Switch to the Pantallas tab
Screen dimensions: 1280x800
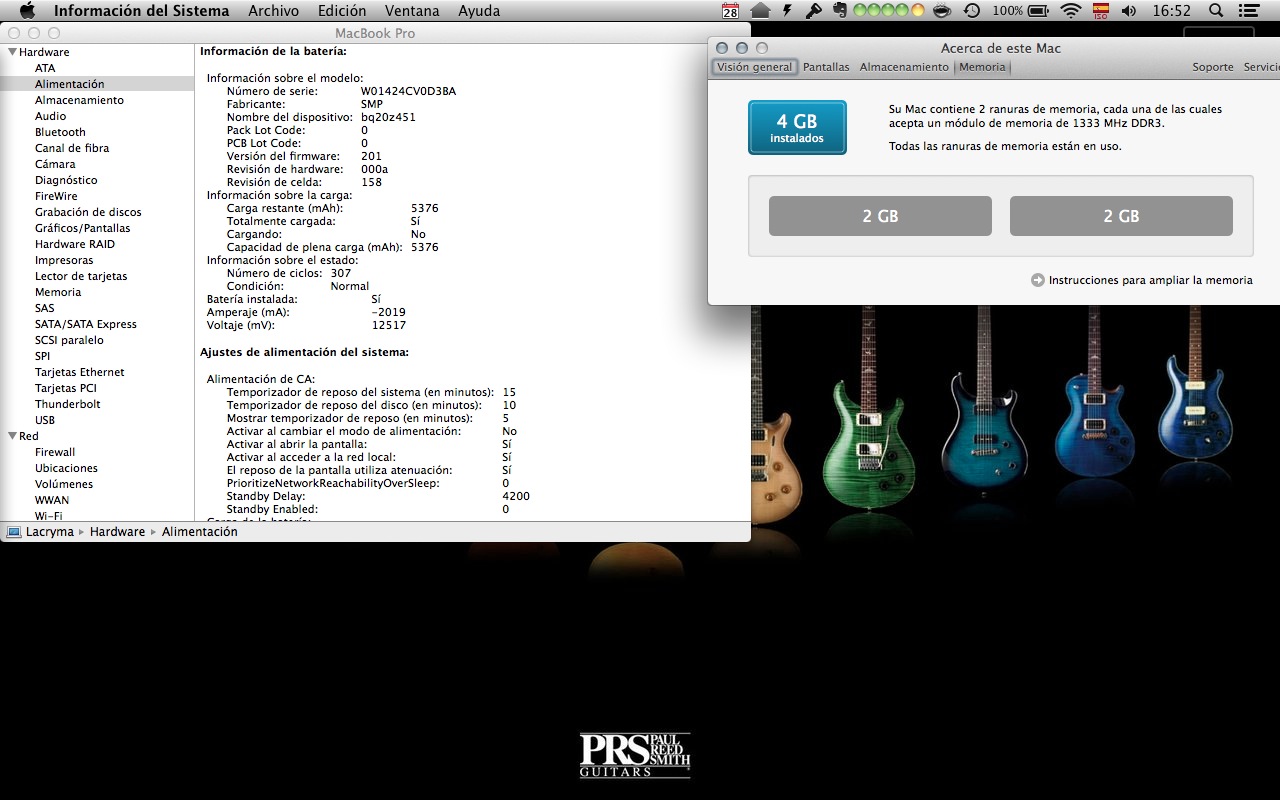pos(826,67)
